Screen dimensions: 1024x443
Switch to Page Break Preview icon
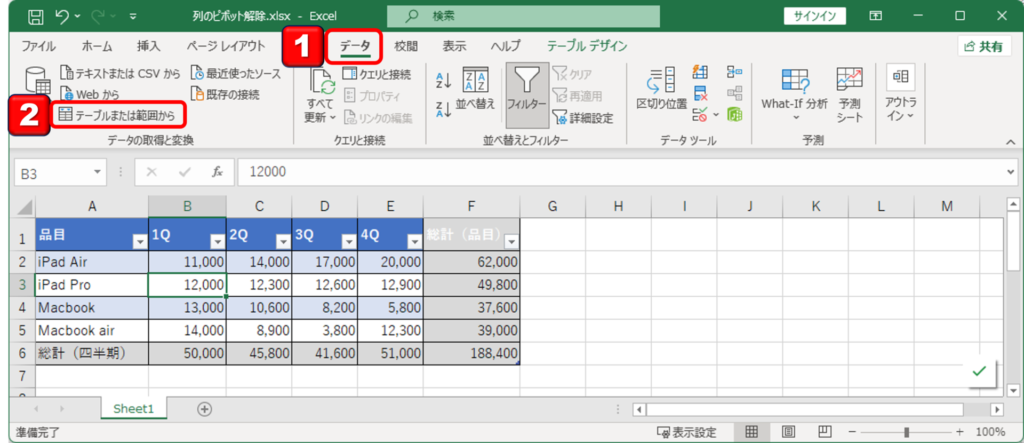tap(825, 431)
